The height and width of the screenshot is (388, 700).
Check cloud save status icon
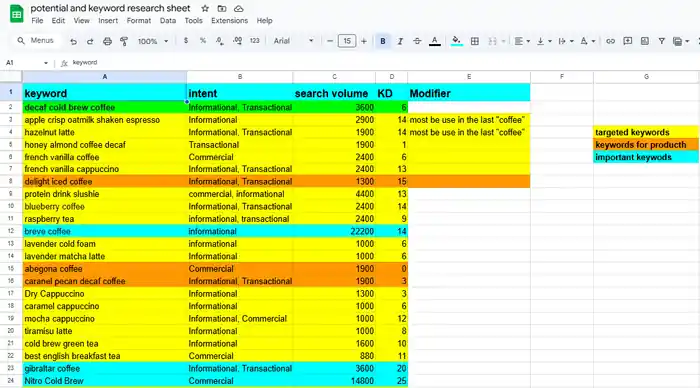(239, 8)
